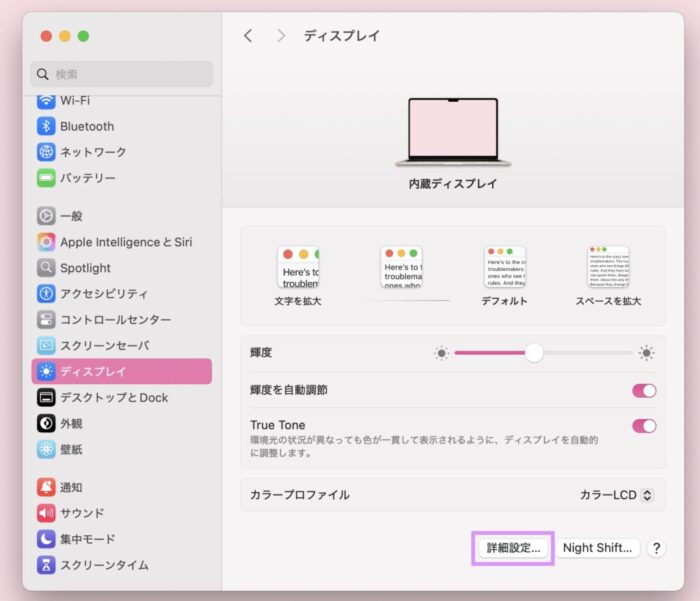The width and height of the screenshot is (700, 601).
Task: Toggle 輝度を自動調節 switch off
Action: (644, 390)
